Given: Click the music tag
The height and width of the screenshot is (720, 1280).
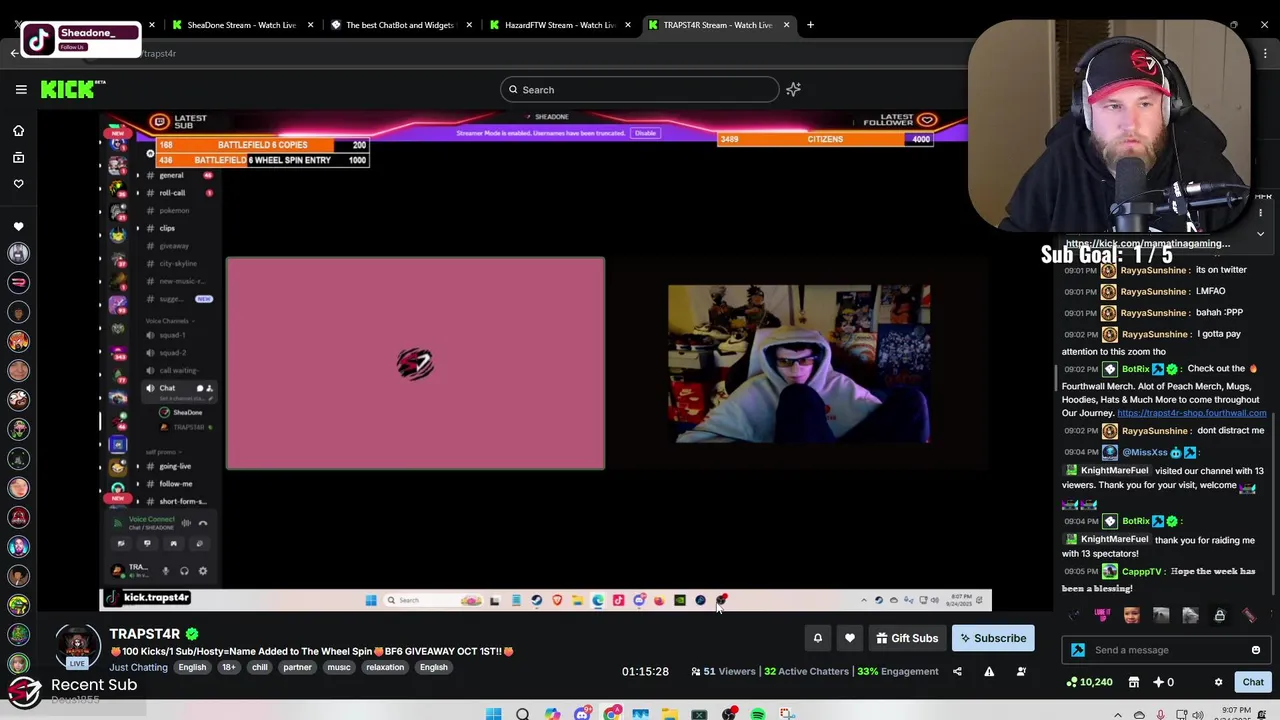Looking at the screenshot, I should pyautogui.click(x=338, y=668).
